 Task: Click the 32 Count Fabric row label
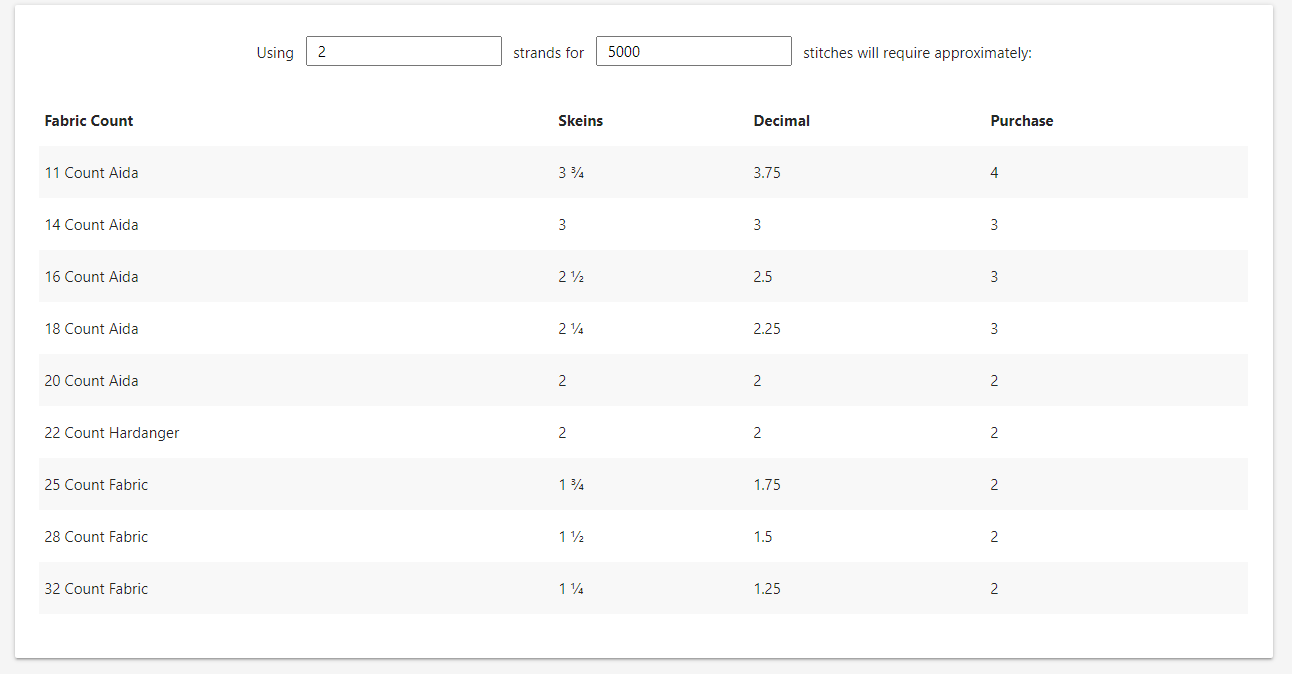(x=96, y=588)
